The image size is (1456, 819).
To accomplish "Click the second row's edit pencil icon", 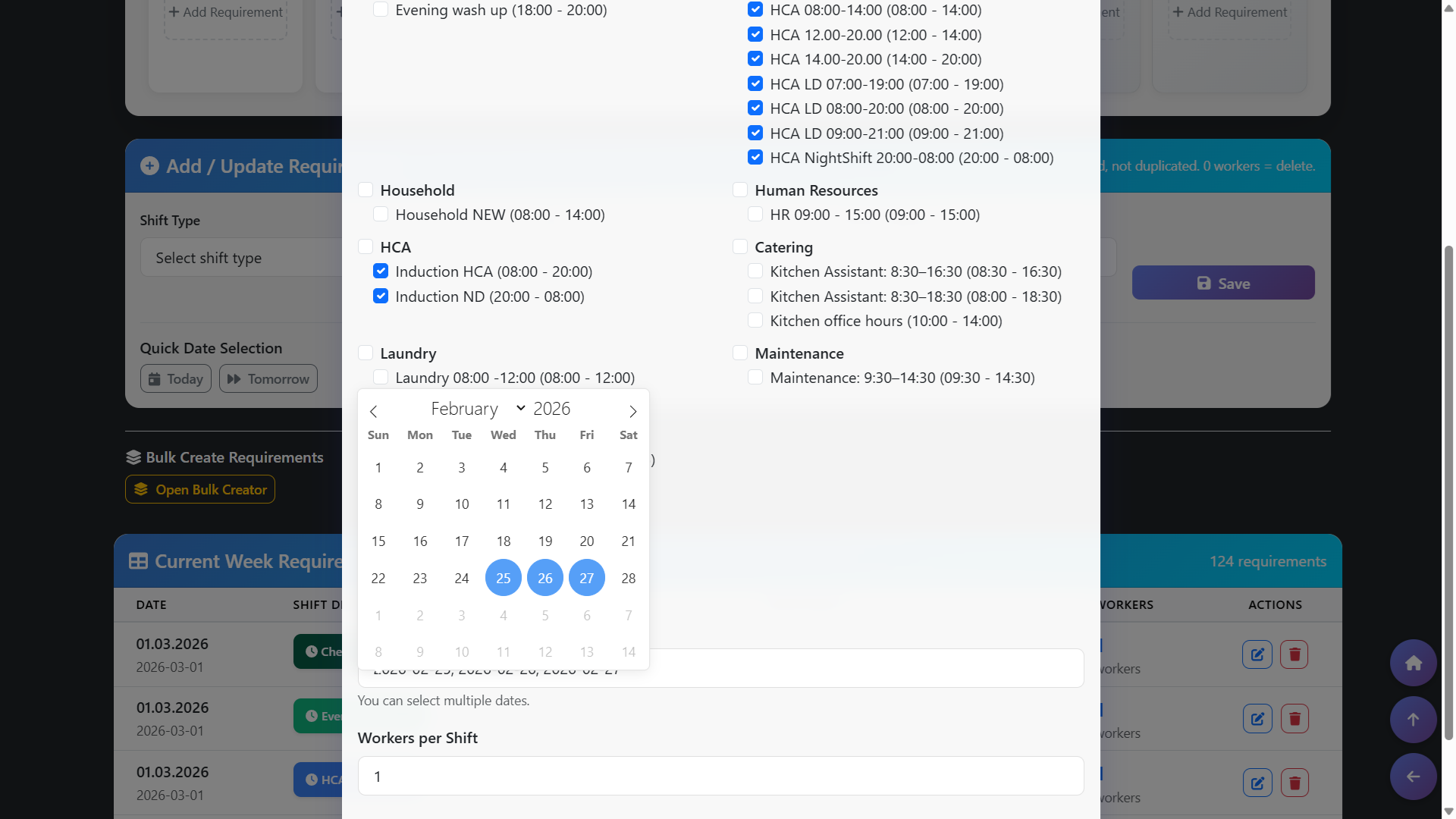I will (x=1257, y=719).
